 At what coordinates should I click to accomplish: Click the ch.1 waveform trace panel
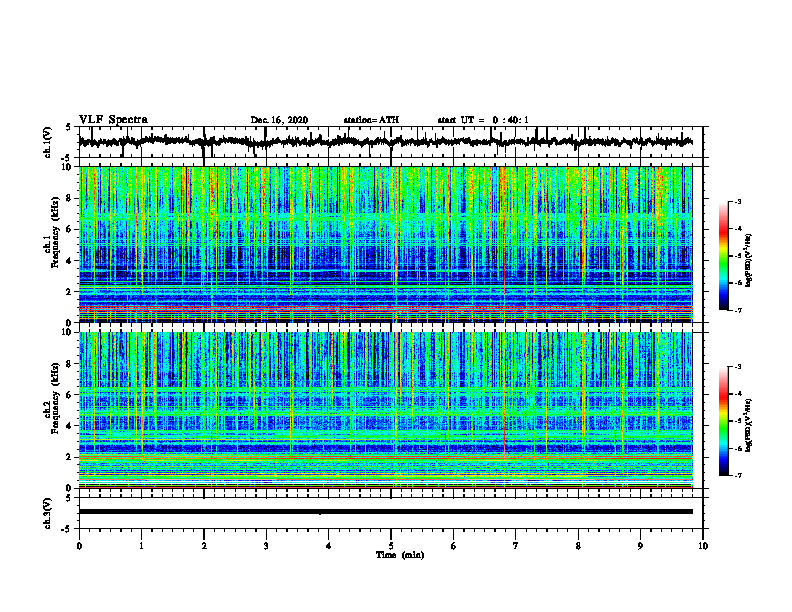click(x=391, y=142)
